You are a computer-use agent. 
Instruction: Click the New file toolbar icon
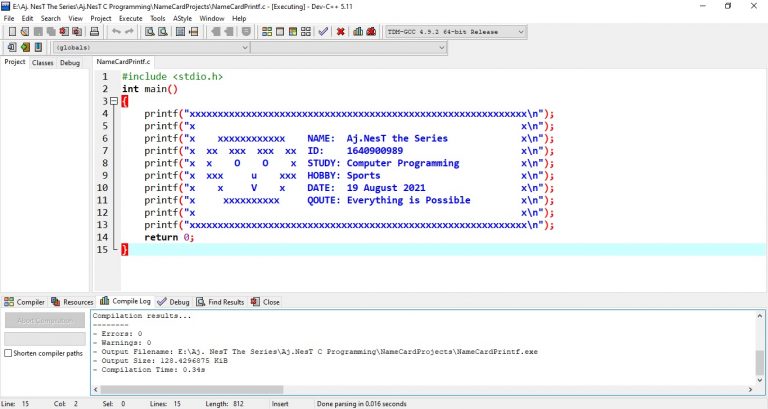10,32
